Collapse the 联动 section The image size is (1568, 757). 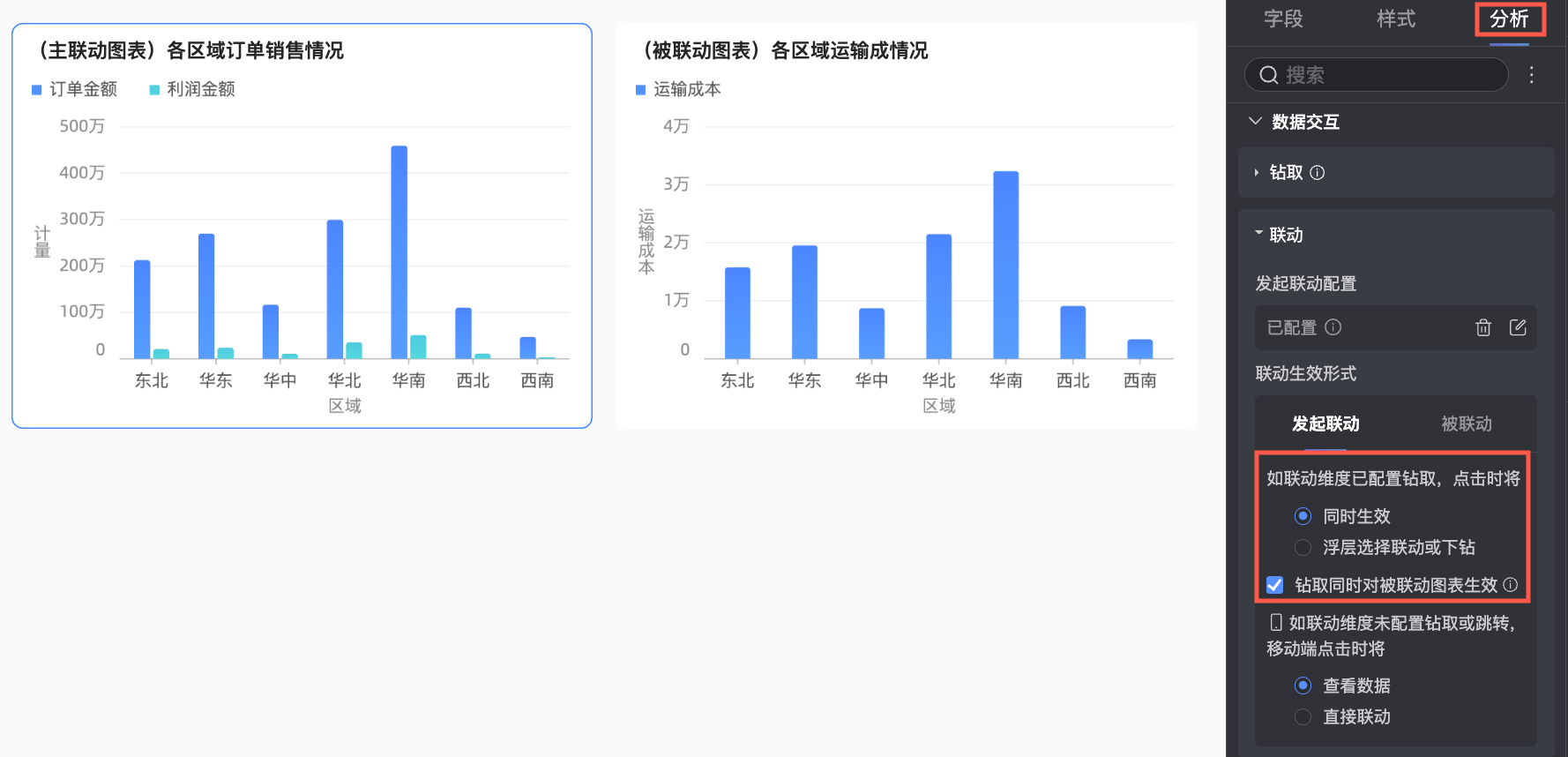[x=1258, y=234]
